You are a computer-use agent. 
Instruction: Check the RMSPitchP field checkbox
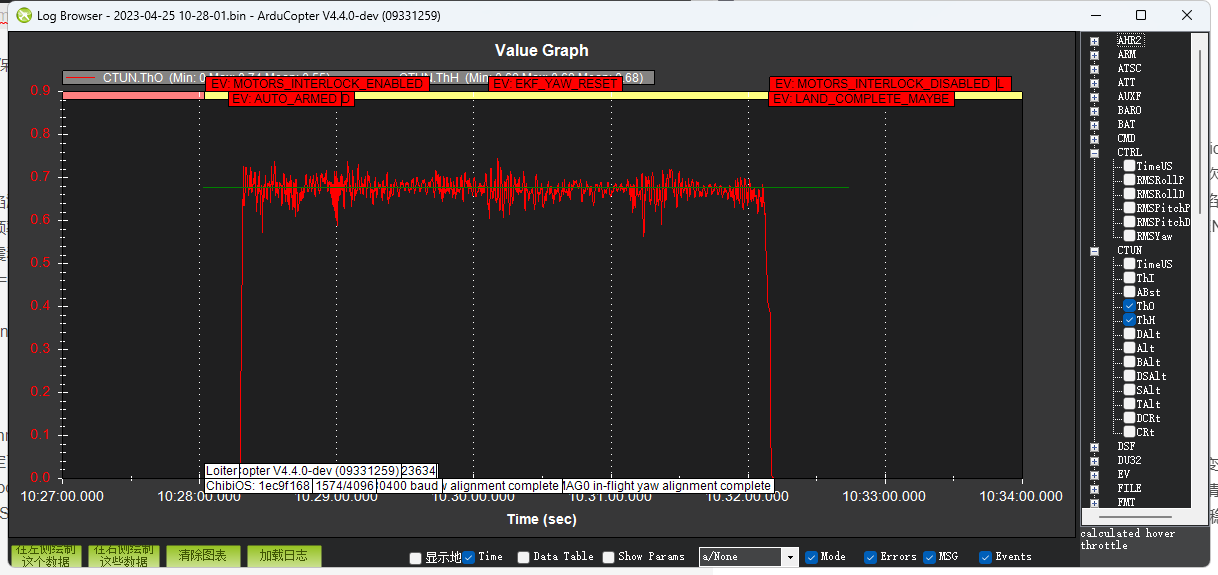[1129, 208]
